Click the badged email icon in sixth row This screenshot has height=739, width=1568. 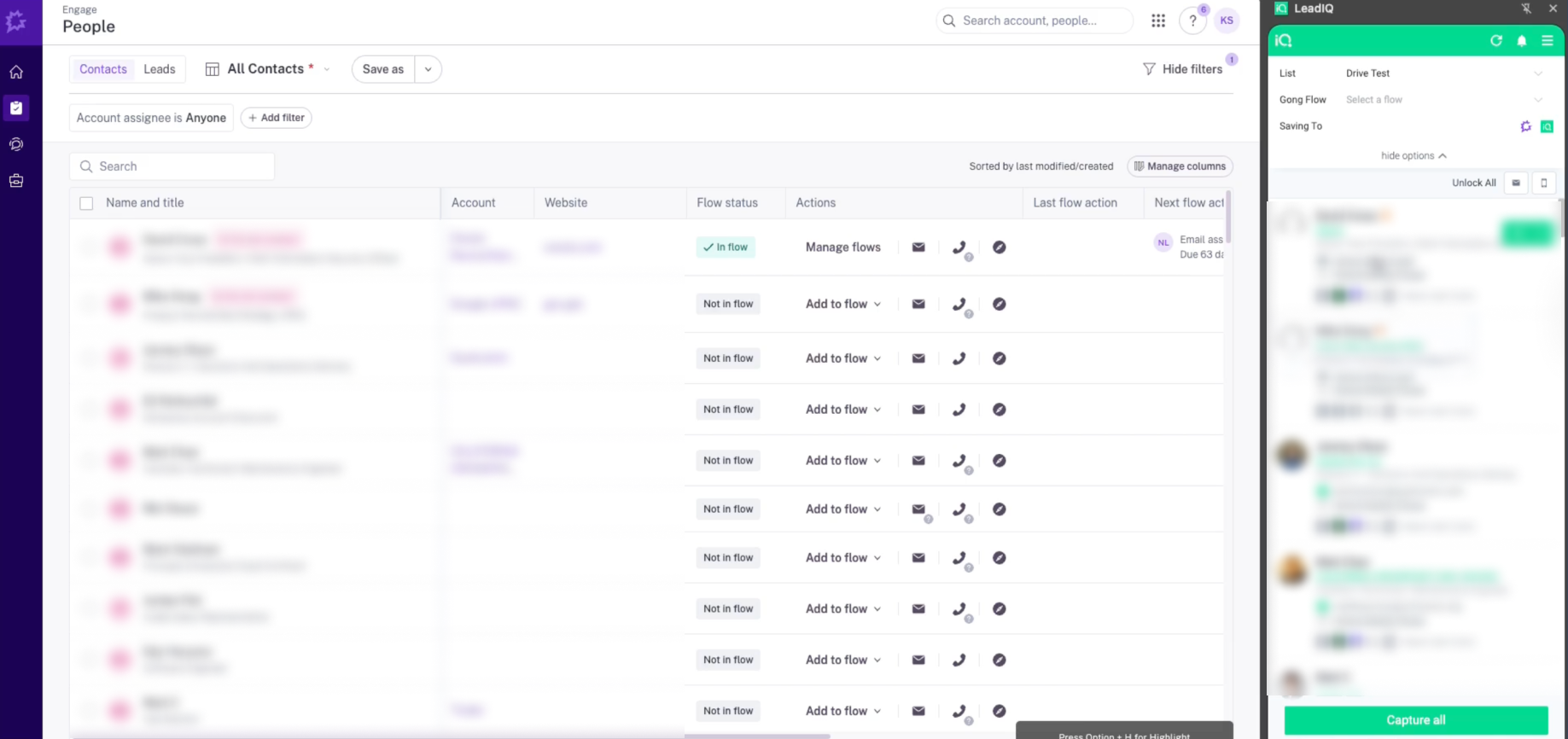(x=919, y=509)
